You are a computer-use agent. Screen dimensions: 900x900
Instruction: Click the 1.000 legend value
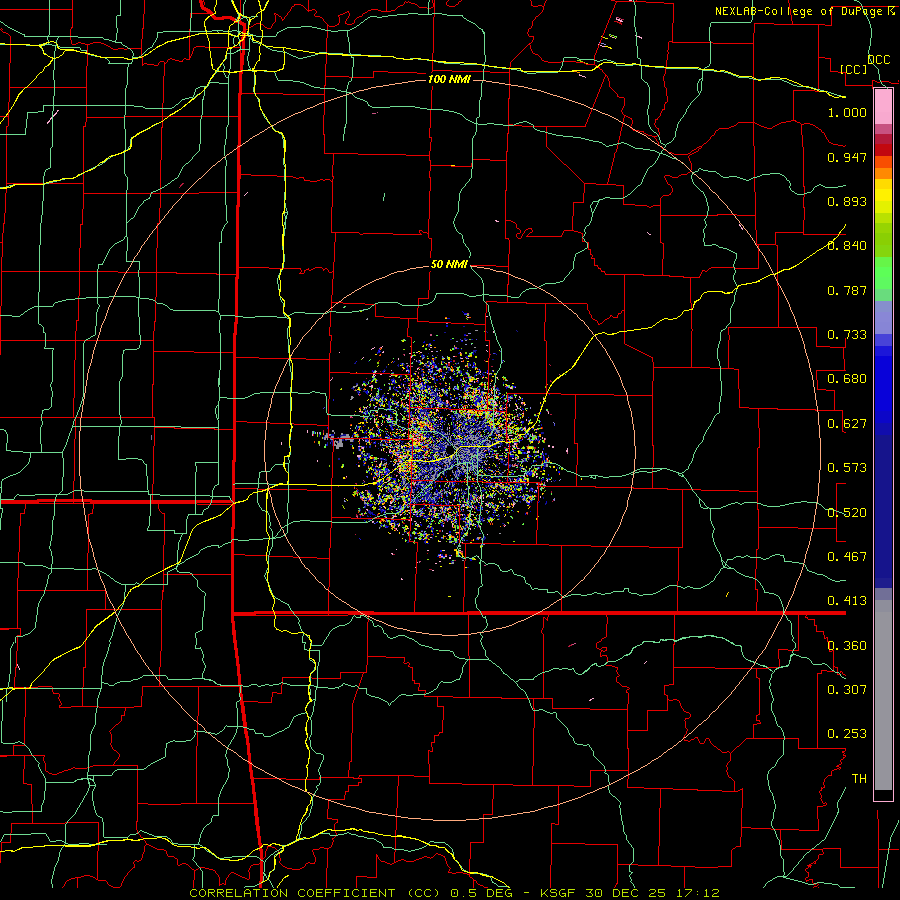click(847, 112)
